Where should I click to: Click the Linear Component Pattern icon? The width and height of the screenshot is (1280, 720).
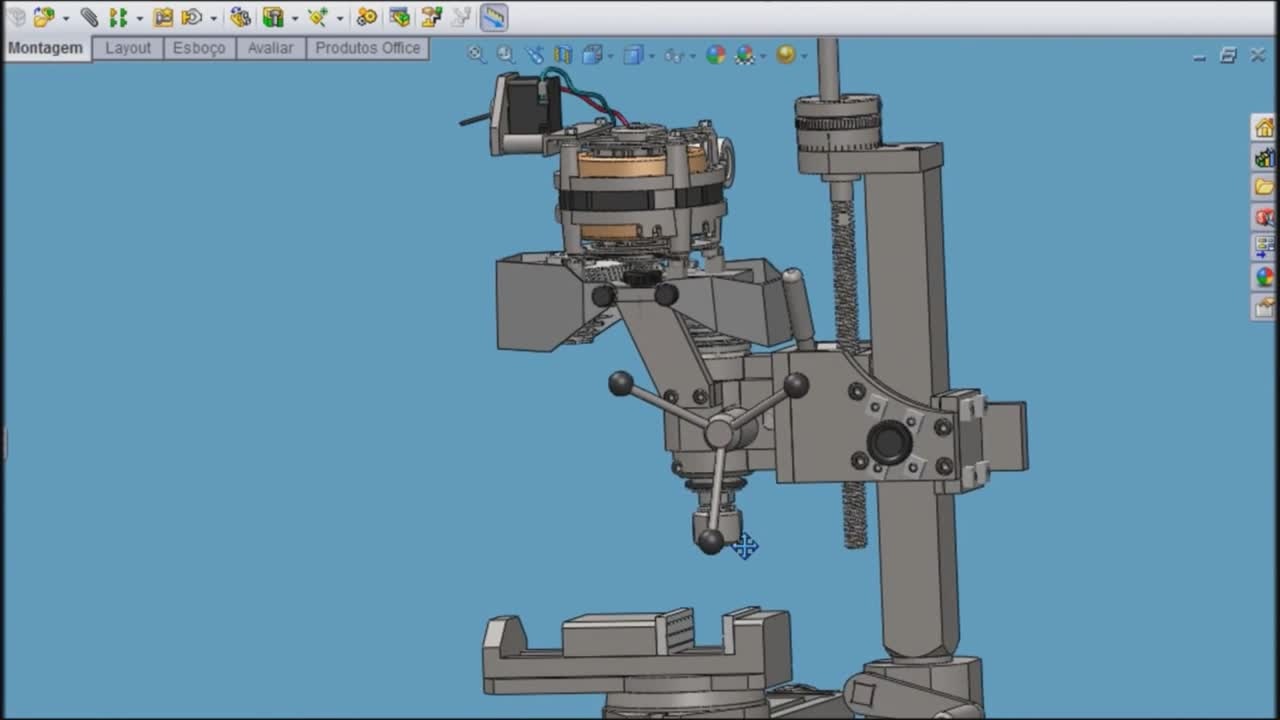[x=119, y=17]
